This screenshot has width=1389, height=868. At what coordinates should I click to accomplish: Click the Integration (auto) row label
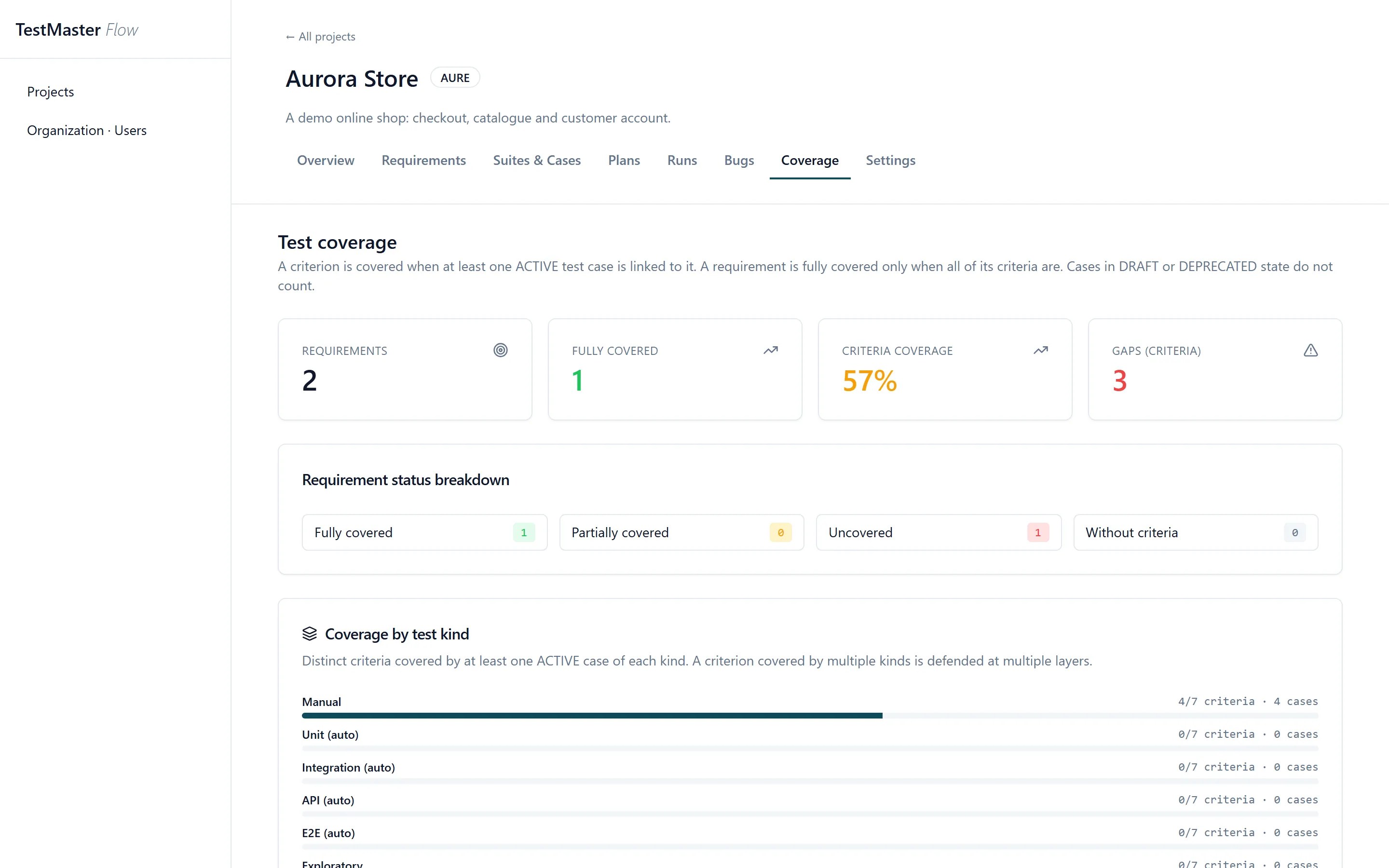[348, 768]
